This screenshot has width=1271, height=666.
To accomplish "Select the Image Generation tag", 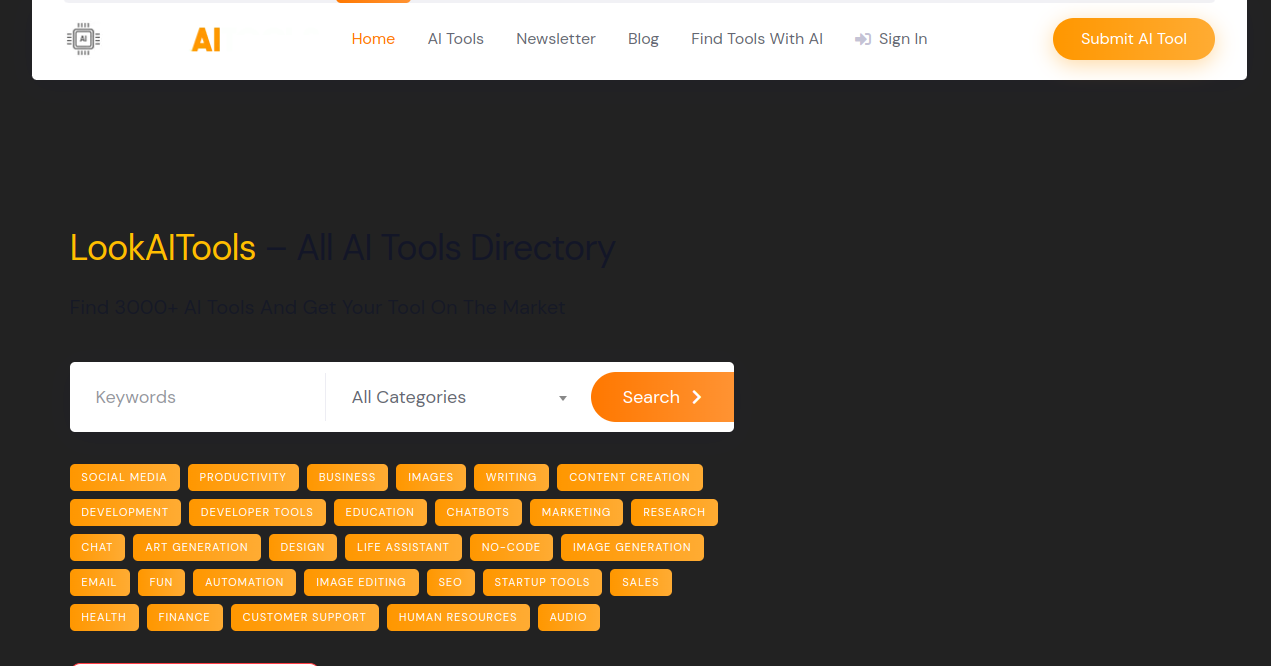I will [632, 547].
